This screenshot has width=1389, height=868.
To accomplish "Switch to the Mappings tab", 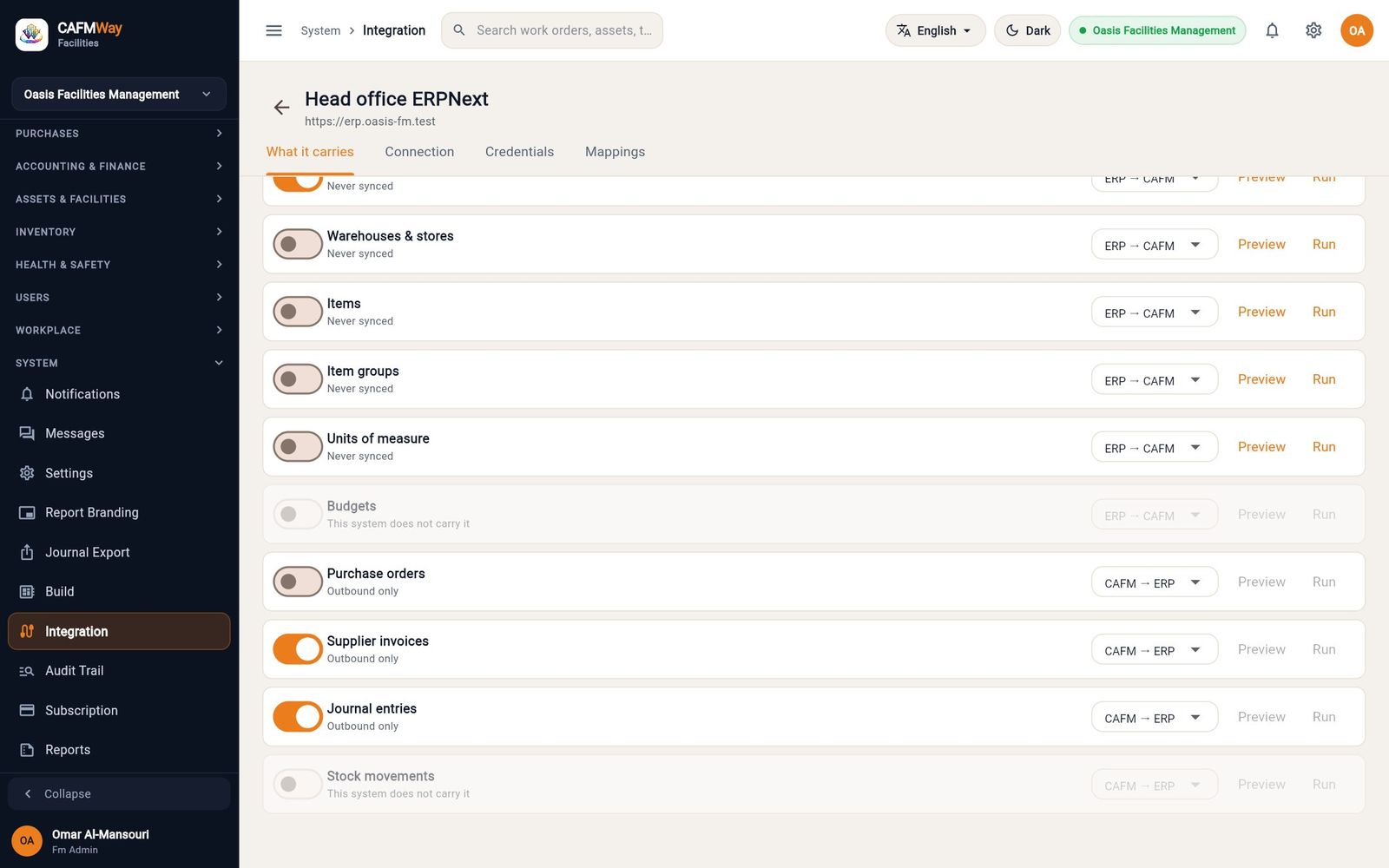I will [615, 152].
